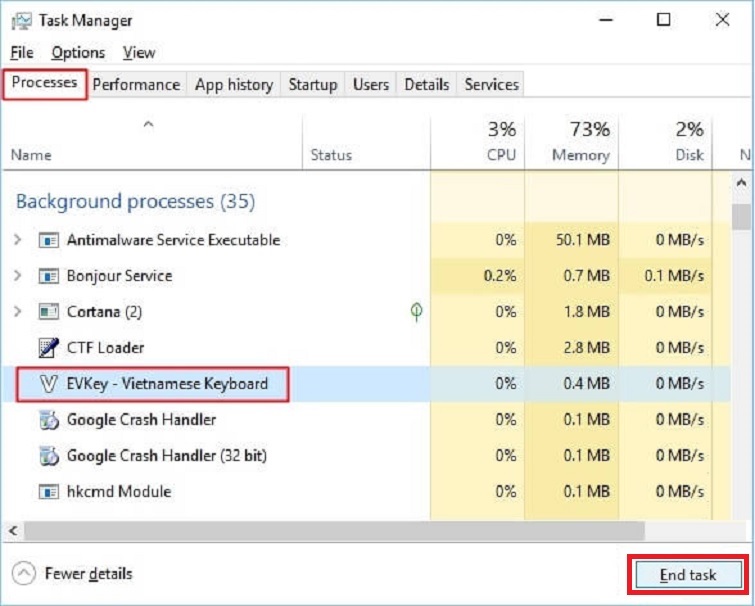Click the vertical scrollbar up arrow

(x=741, y=185)
